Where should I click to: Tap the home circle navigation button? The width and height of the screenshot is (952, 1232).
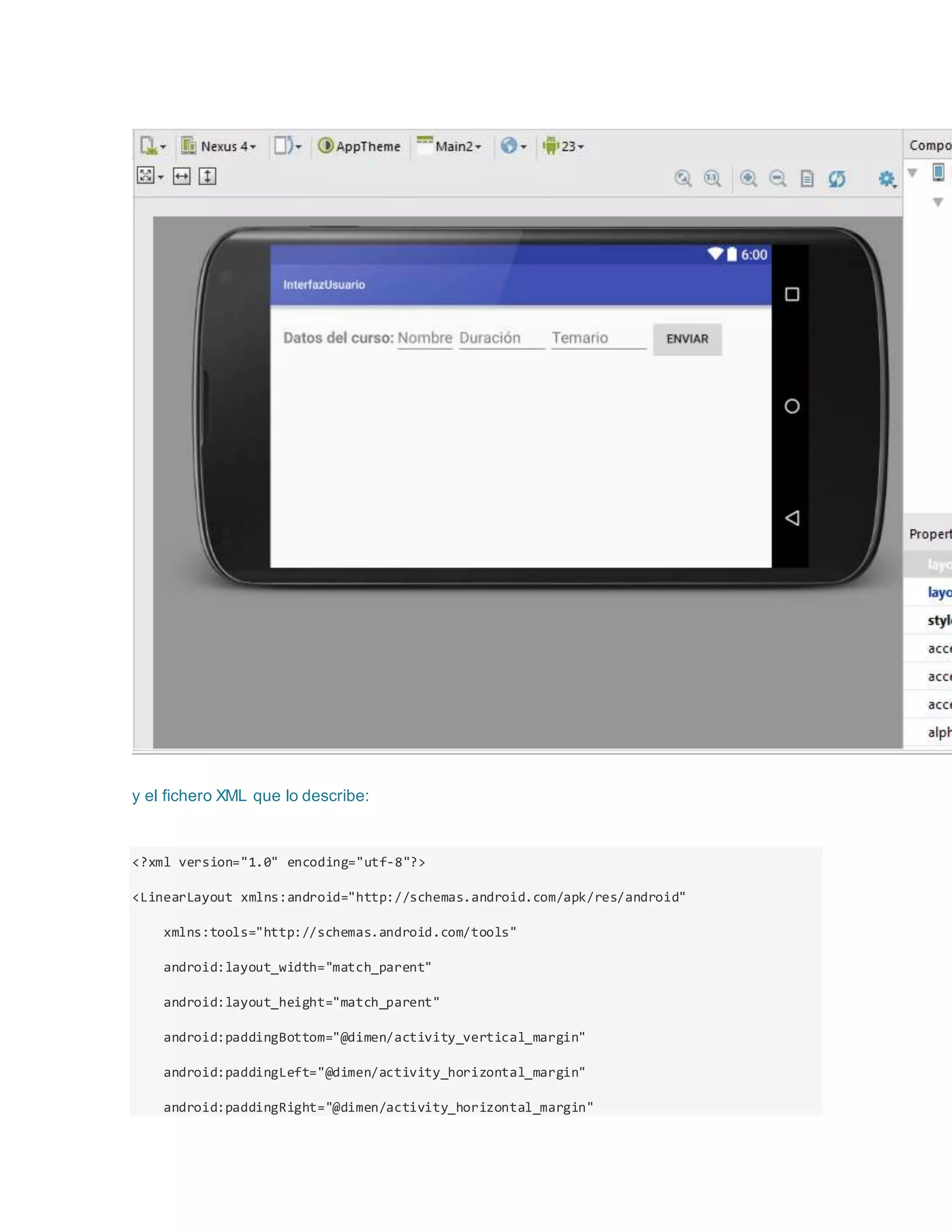point(792,406)
